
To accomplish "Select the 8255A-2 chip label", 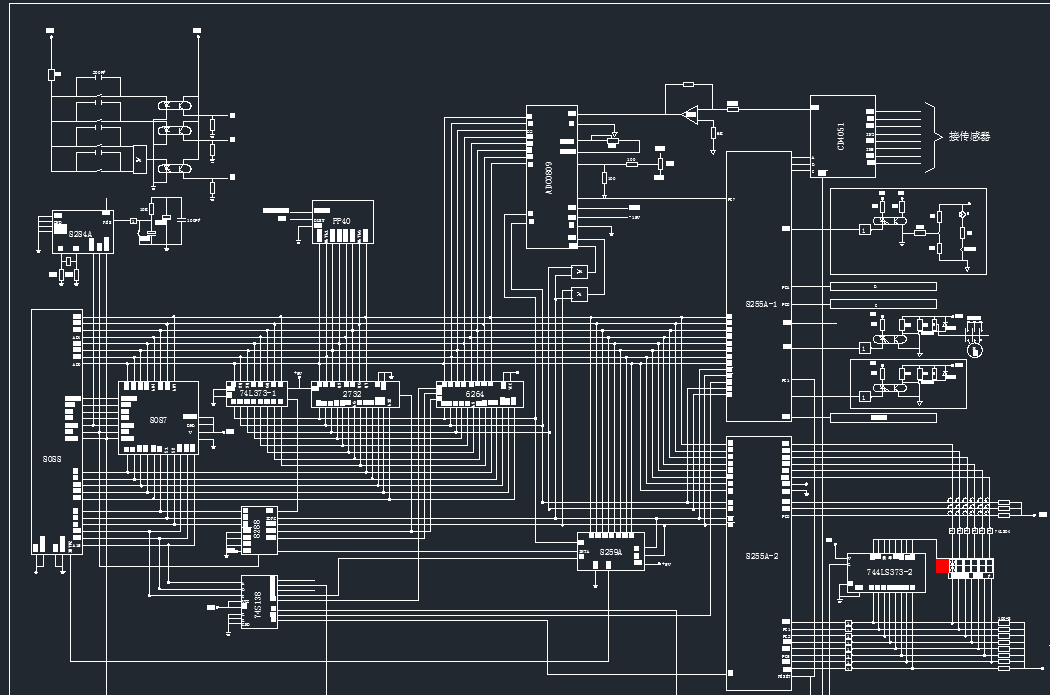I will click(761, 556).
